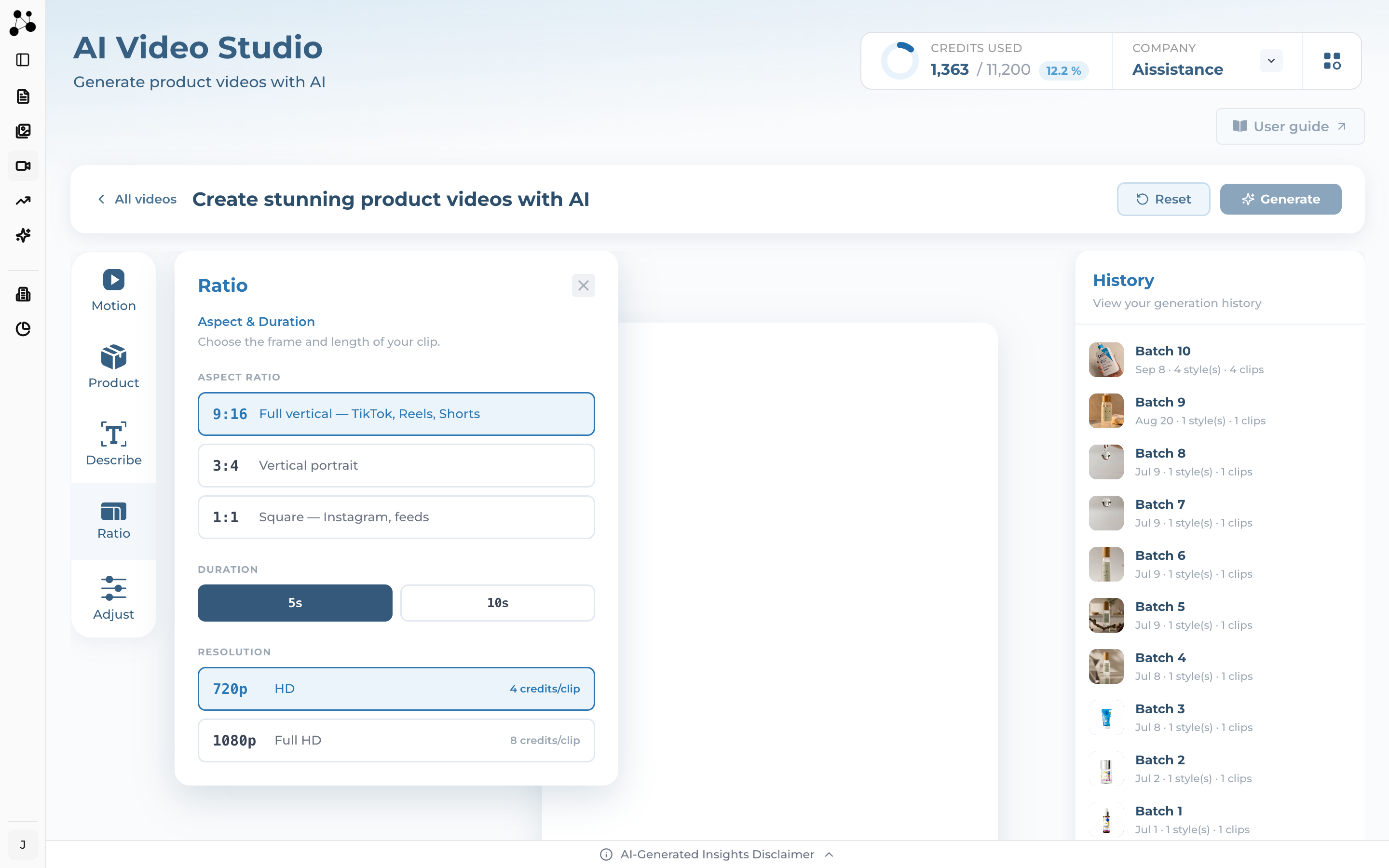The width and height of the screenshot is (1389, 868).
Task: Open Batch 8 history entry
Action: [x=1220, y=462]
